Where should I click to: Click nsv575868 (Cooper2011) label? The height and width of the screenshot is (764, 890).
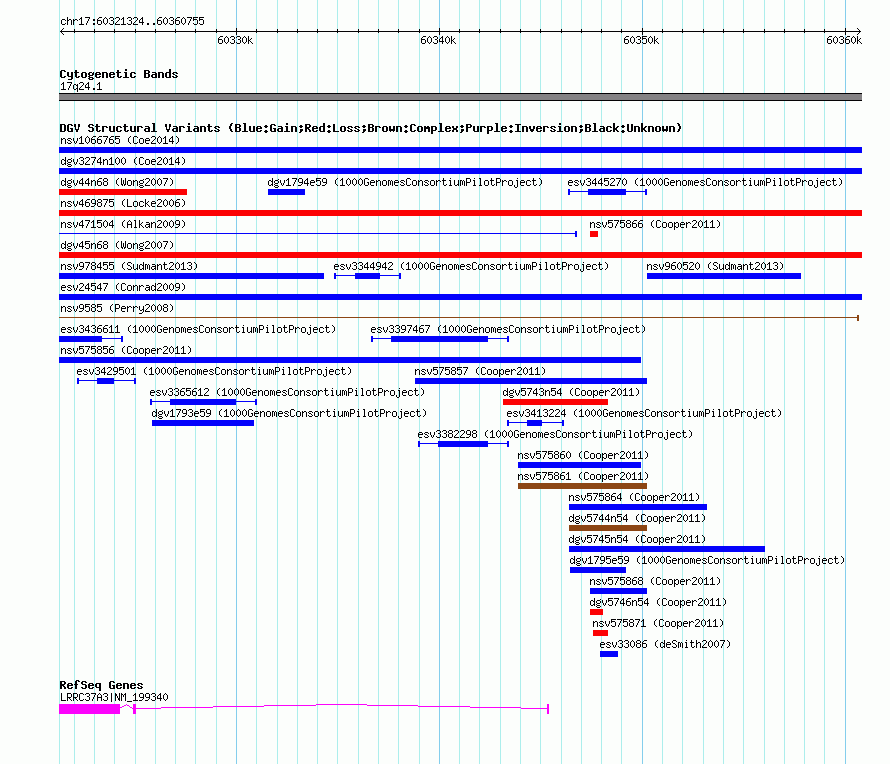click(x=655, y=581)
